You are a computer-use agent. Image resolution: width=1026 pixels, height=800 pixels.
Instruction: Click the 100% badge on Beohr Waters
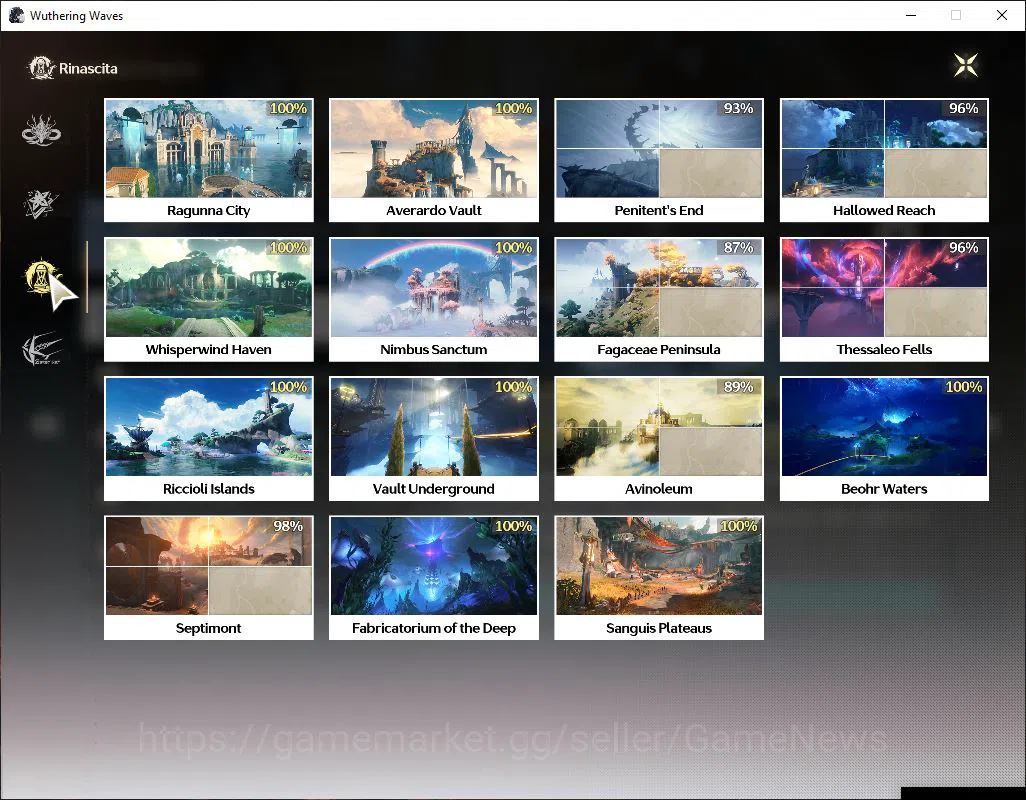[963, 387]
